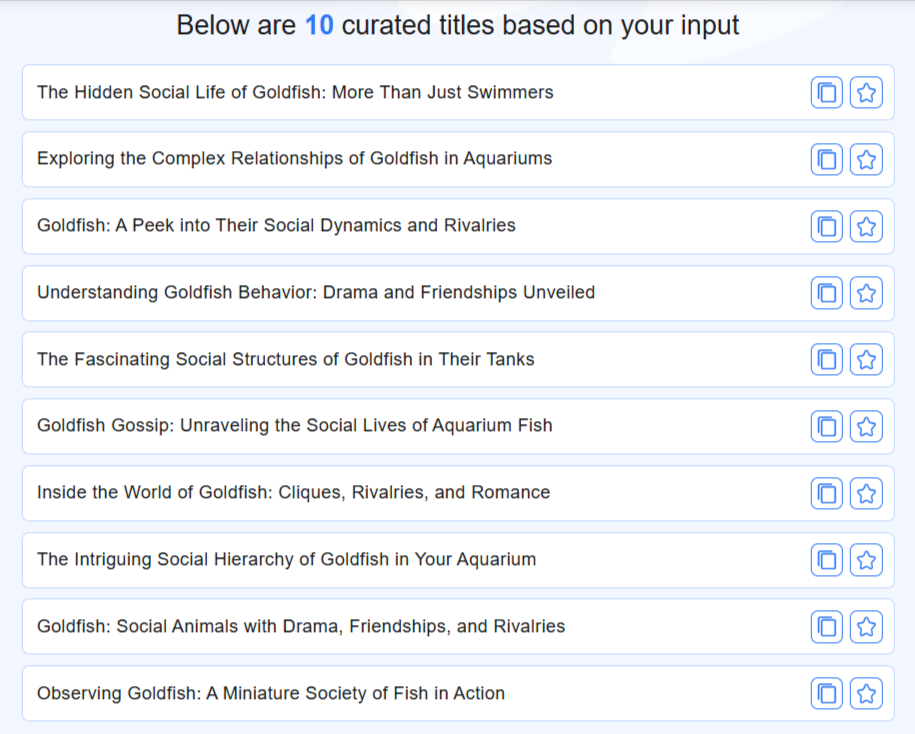Viewport: 915px width, 734px height.
Task: Copy 'Understanding Goldfish Behavior' title
Action: click(x=826, y=293)
